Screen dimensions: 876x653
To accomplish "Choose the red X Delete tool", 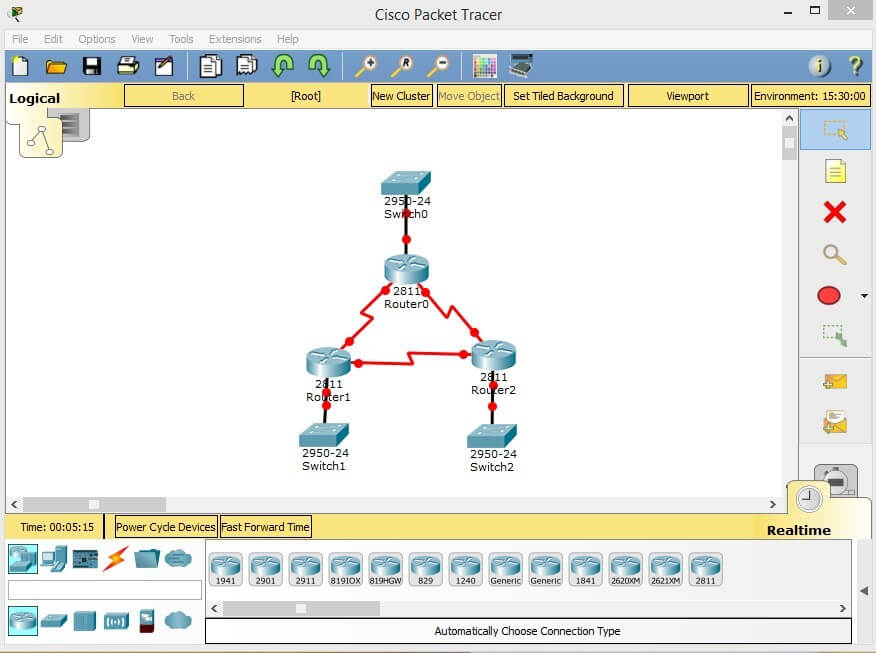I will tap(835, 212).
